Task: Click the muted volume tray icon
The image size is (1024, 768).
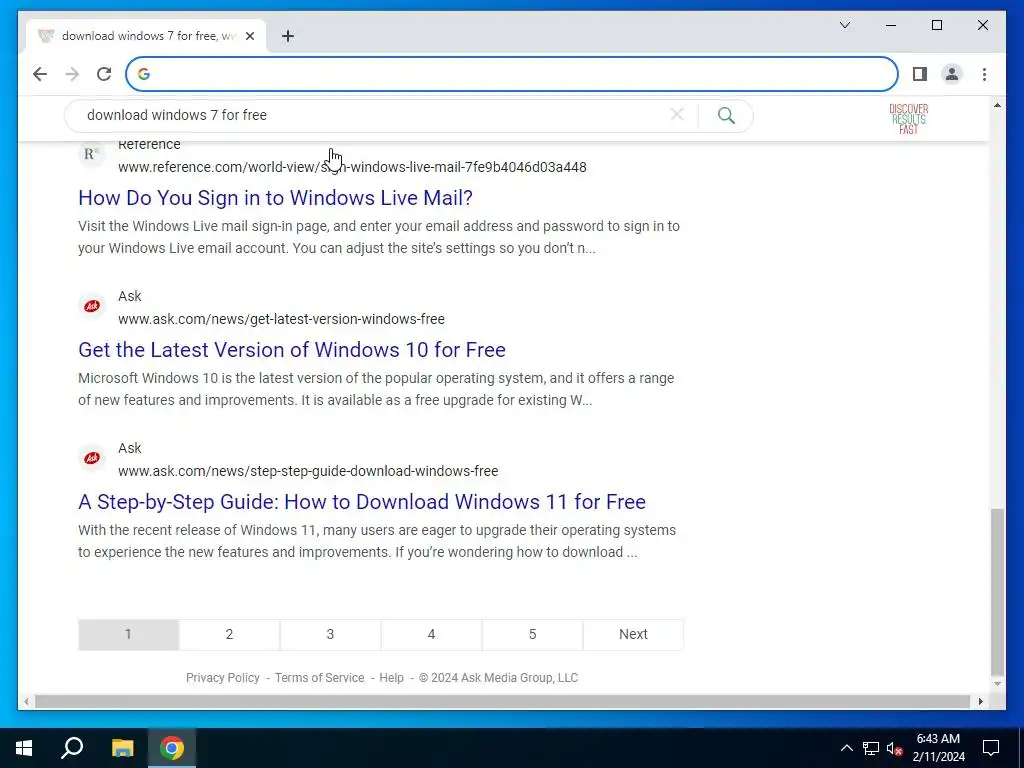Action: 895,748
